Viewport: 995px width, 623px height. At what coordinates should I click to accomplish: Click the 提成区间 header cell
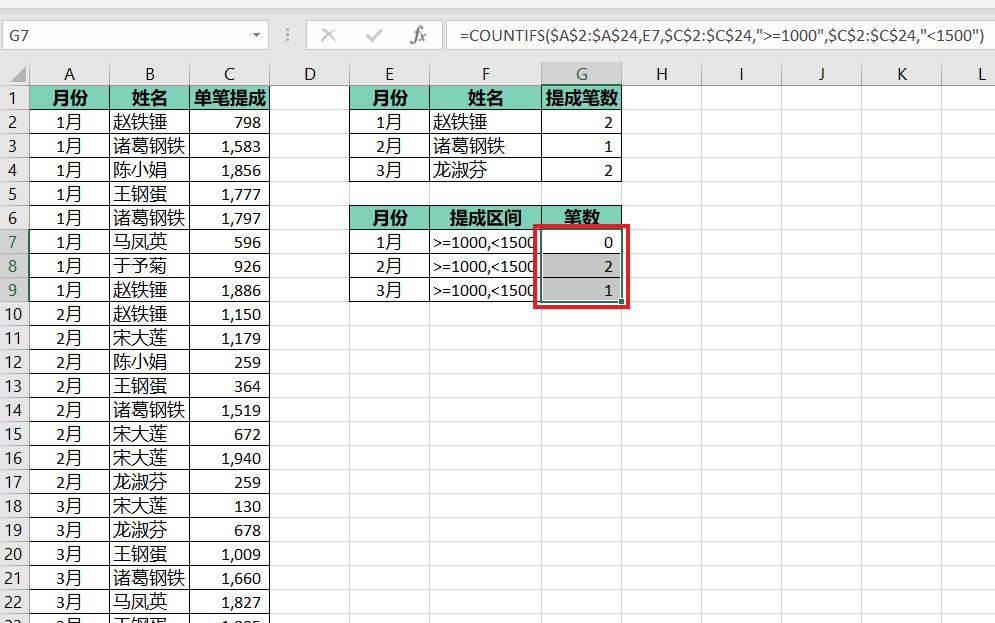click(x=485, y=218)
